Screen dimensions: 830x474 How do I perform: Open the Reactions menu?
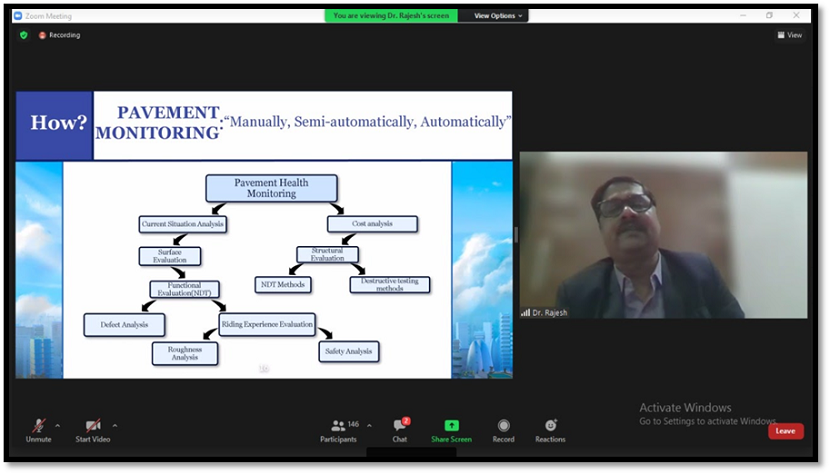coord(550,428)
